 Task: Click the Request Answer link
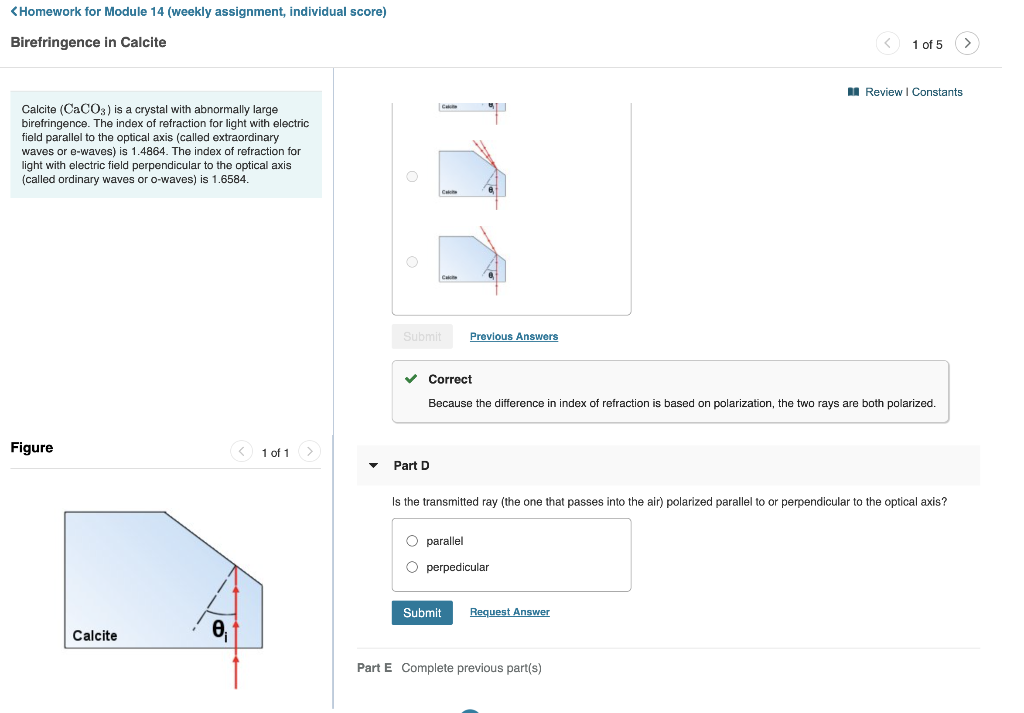point(509,612)
